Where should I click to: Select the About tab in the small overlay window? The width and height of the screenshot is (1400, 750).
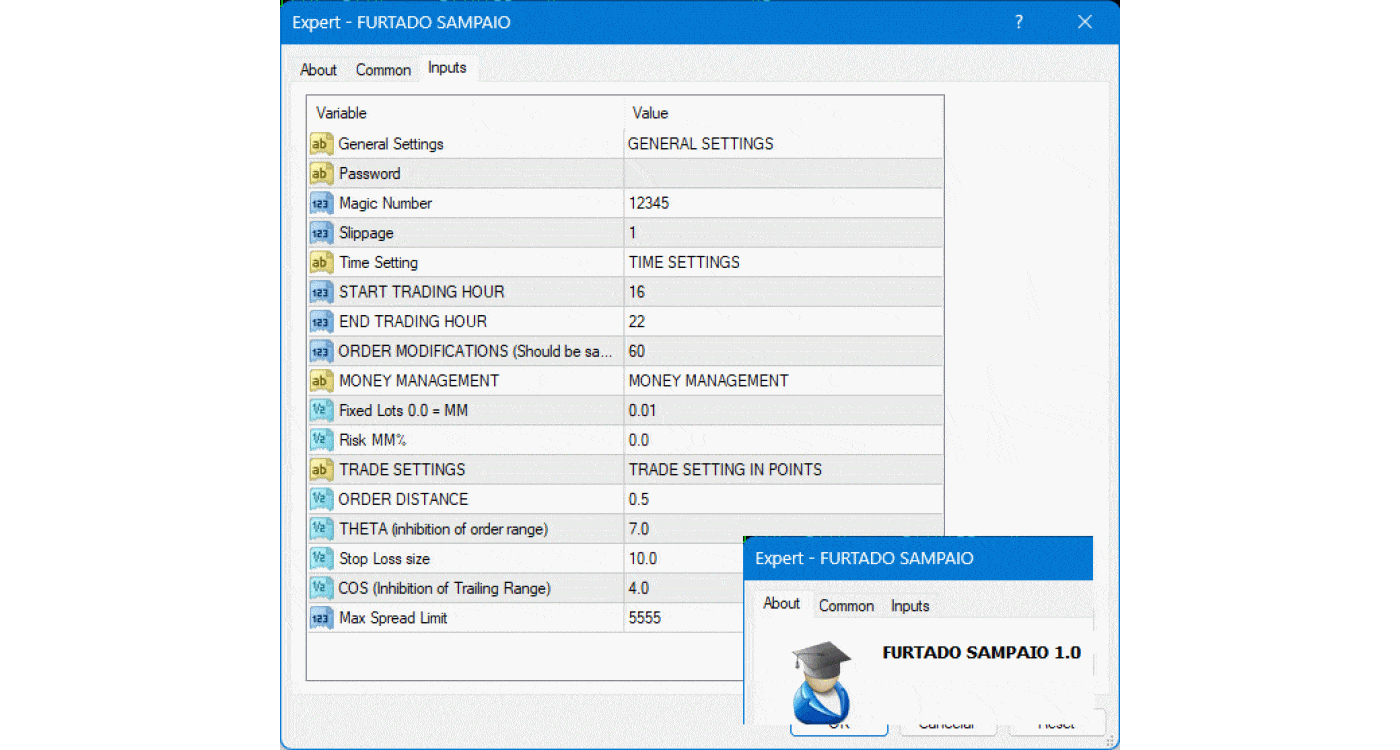pos(781,604)
